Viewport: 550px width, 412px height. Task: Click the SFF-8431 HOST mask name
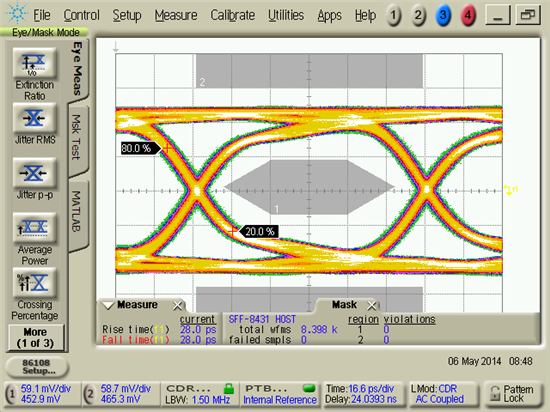tap(262, 319)
